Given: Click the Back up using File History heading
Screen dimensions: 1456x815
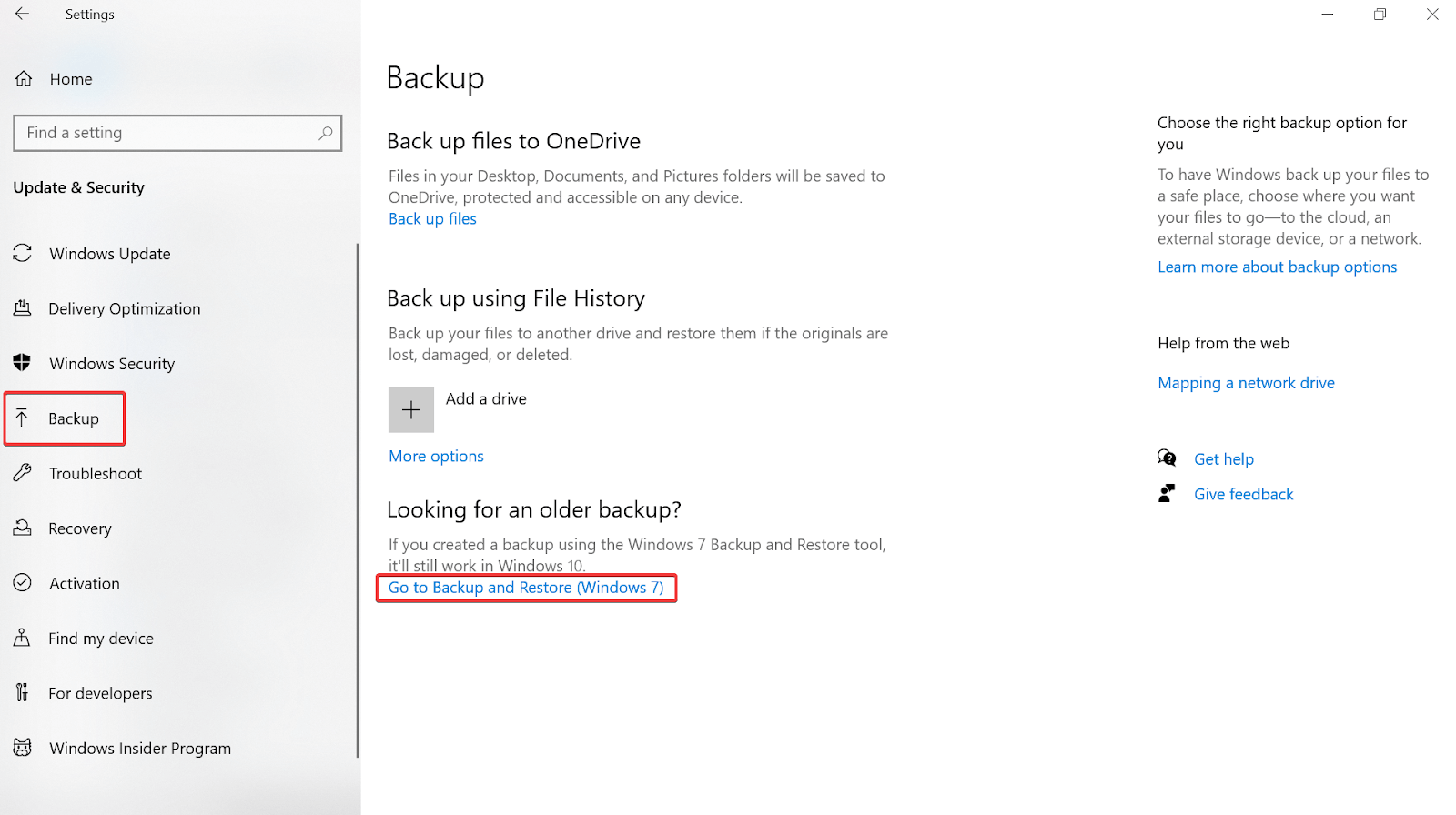Looking at the screenshot, I should pyautogui.click(x=516, y=298).
